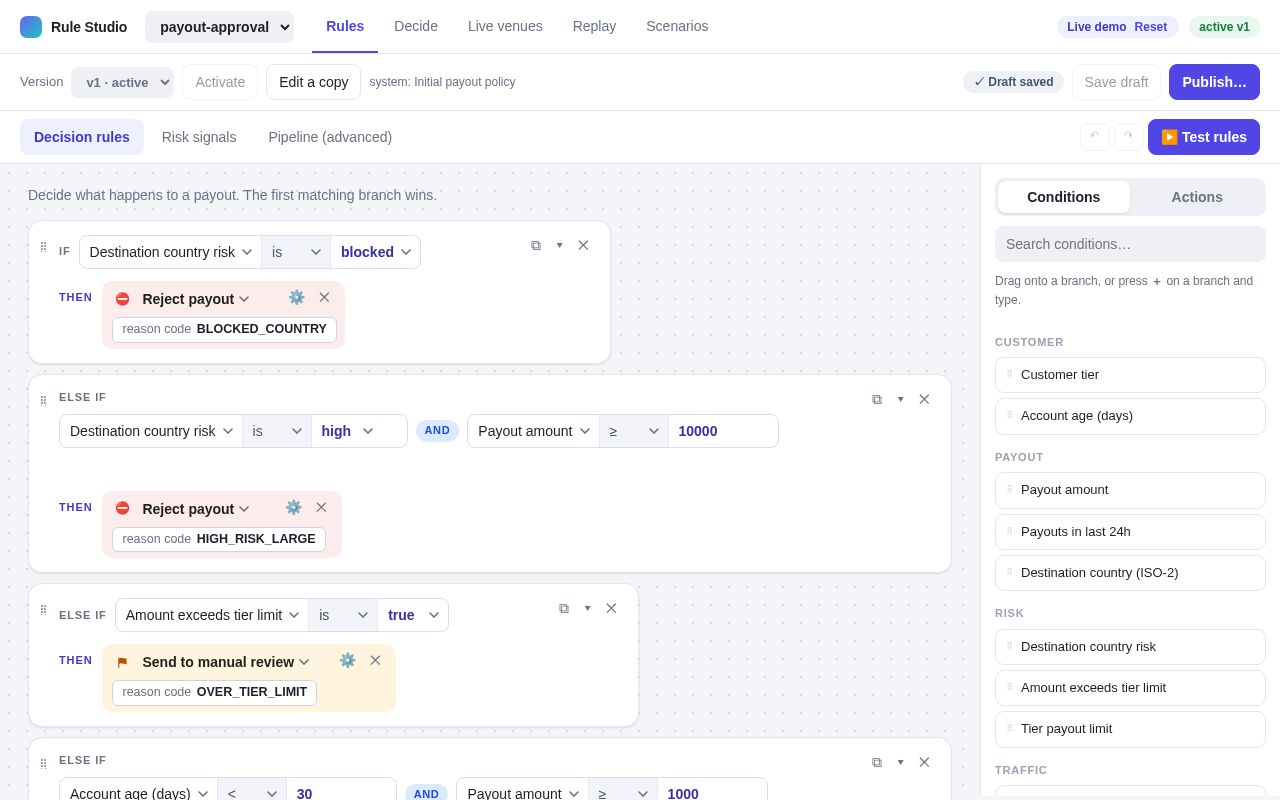Screen dimensions: 1280x800
Task: Duplicate the high risk country branch
Action: (x=877, y=399)
